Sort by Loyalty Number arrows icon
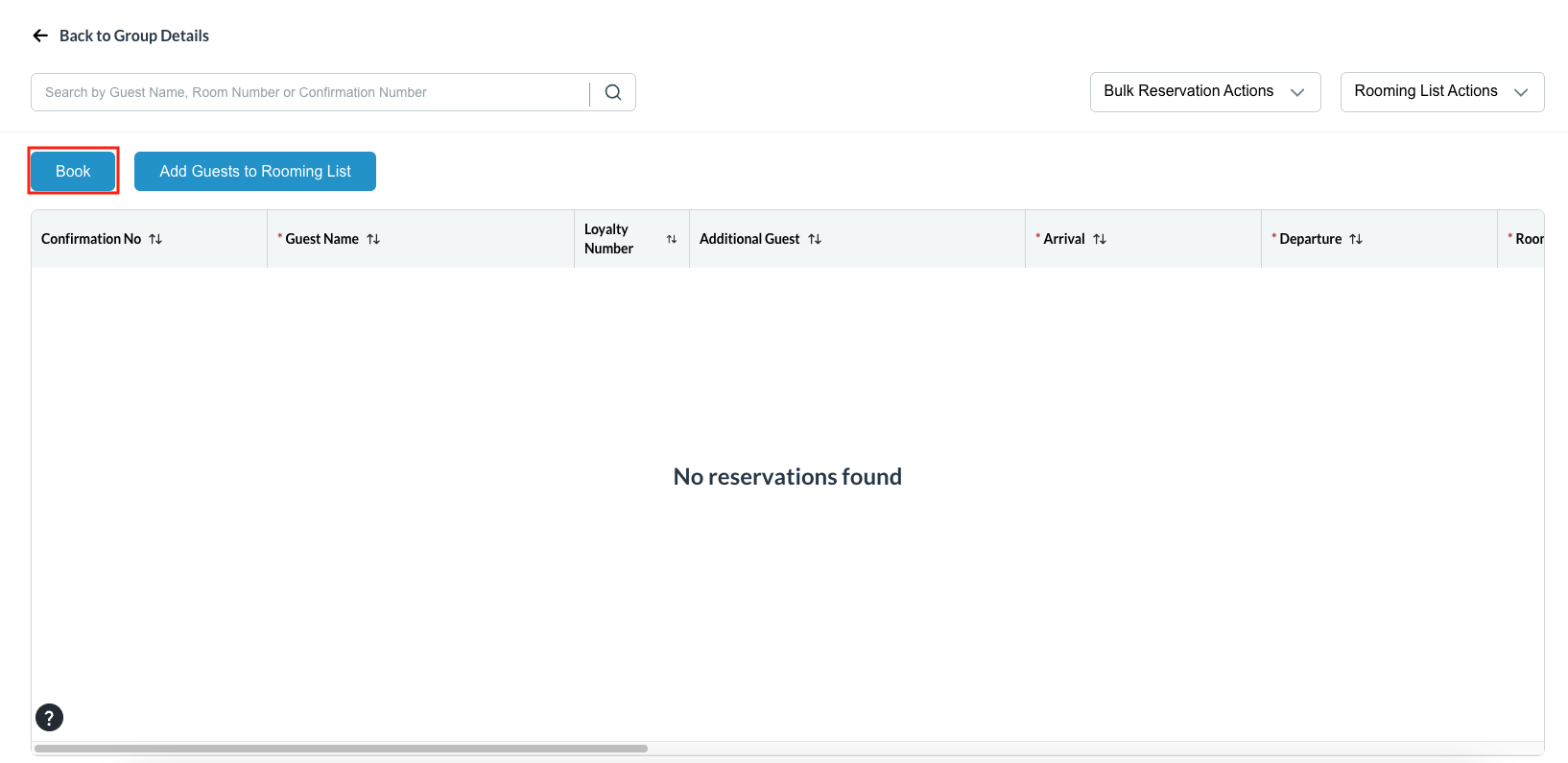Screen dimensions: 1568x763 [x=672, y=239]
